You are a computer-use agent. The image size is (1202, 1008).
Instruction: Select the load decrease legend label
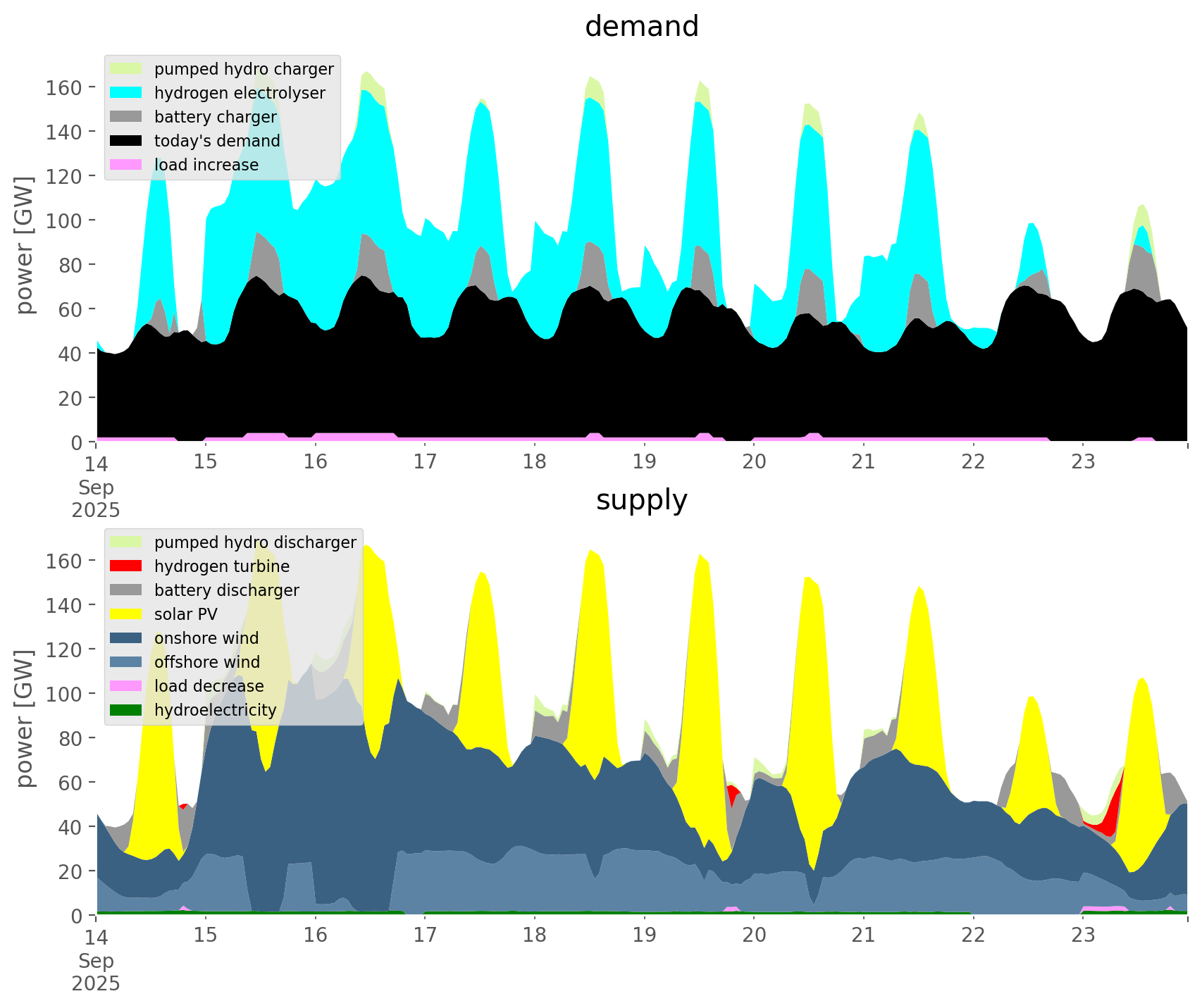coord(209,686)
